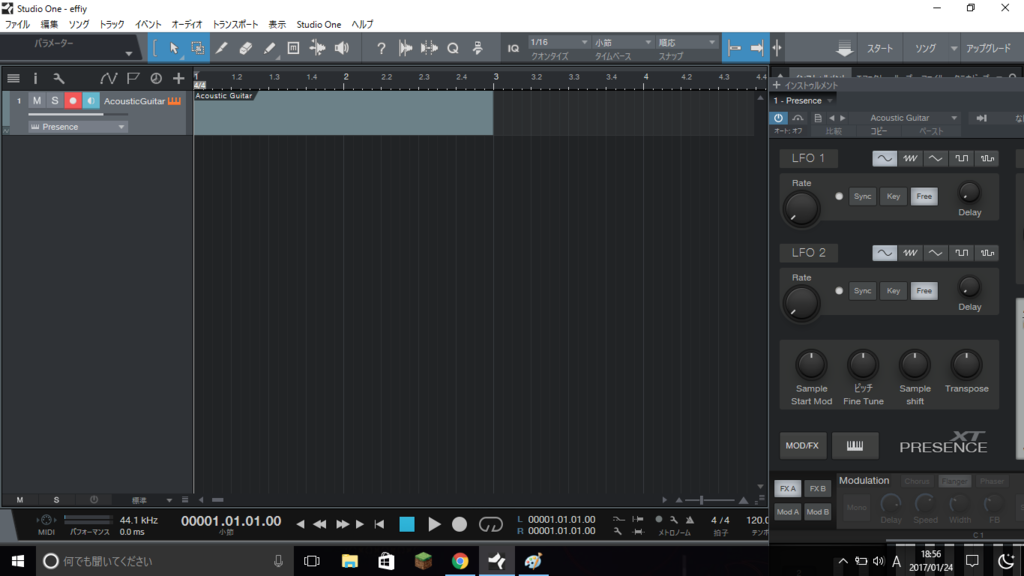Toggle loop playback button
The height and width of the screenshot is (576, 1024).
(490, 524)
